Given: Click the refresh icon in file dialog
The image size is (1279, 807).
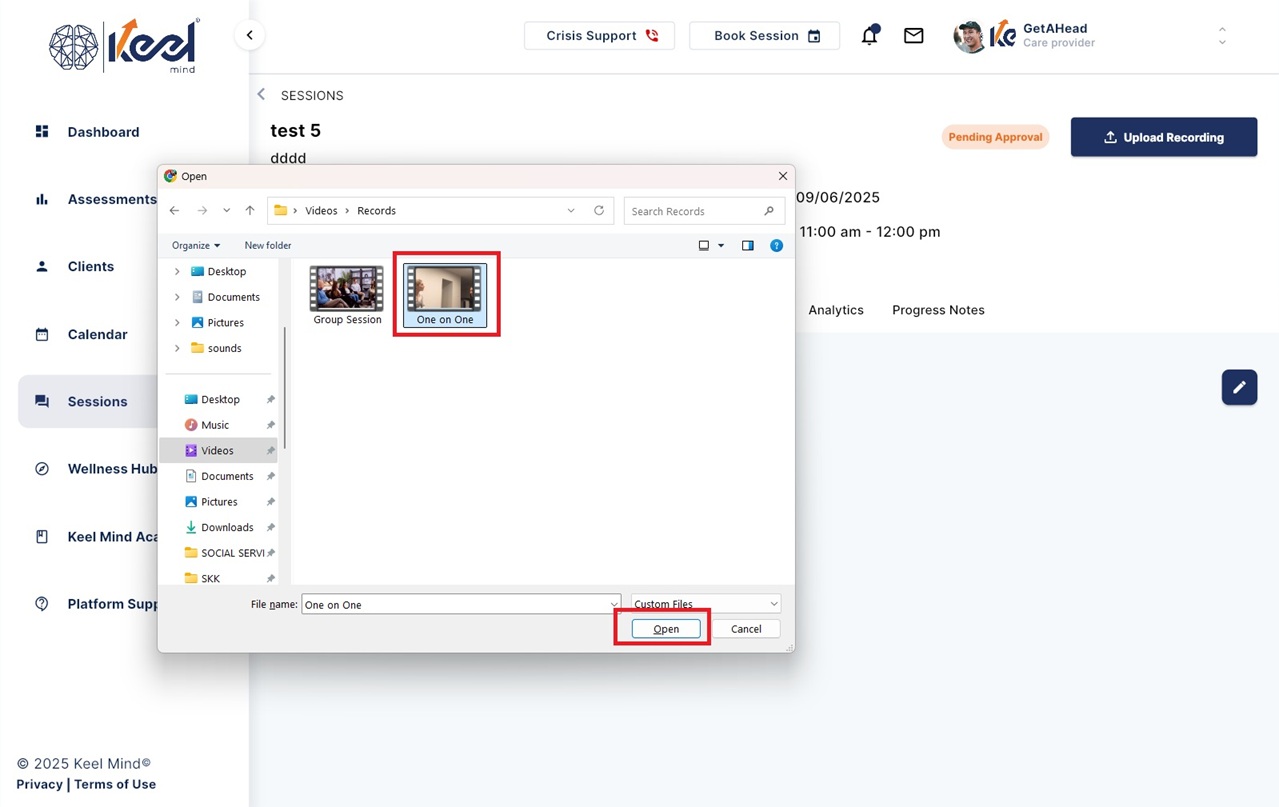Looking at the screenshot, I should point(599,211).
